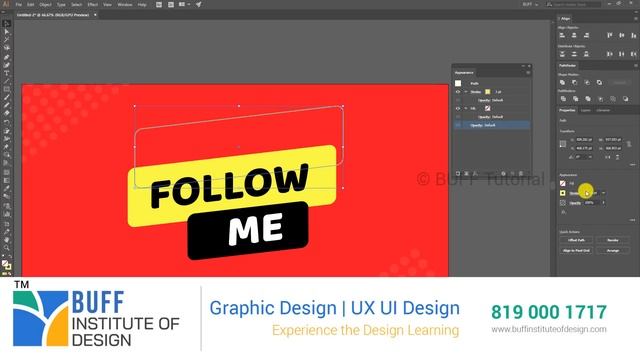Toggle Flip Horizontally in the Transform section
This screenshot has width=640, height=360.
click(608, 157)
